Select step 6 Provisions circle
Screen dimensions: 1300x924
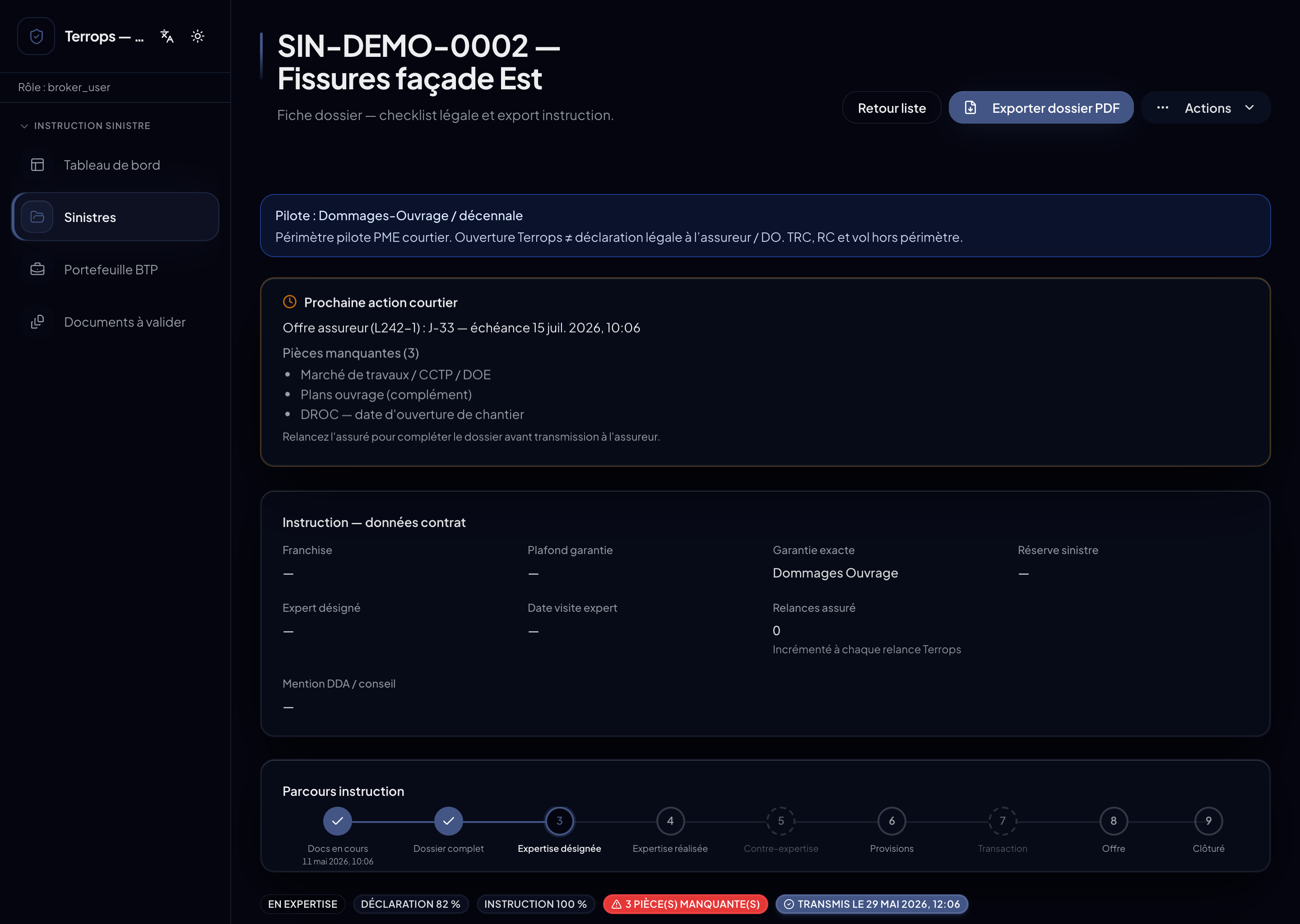(x=892, y=821)
